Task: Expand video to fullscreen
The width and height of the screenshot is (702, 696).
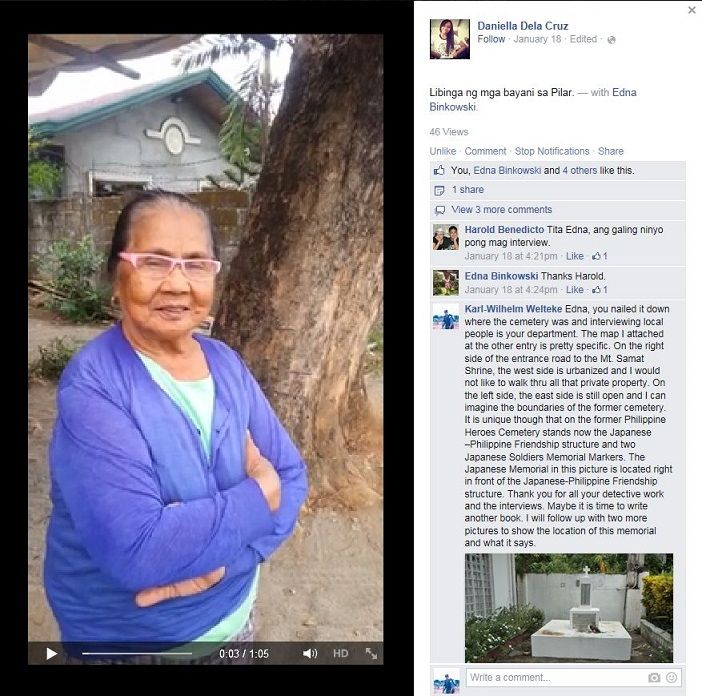Action: [x=371, y=653]
